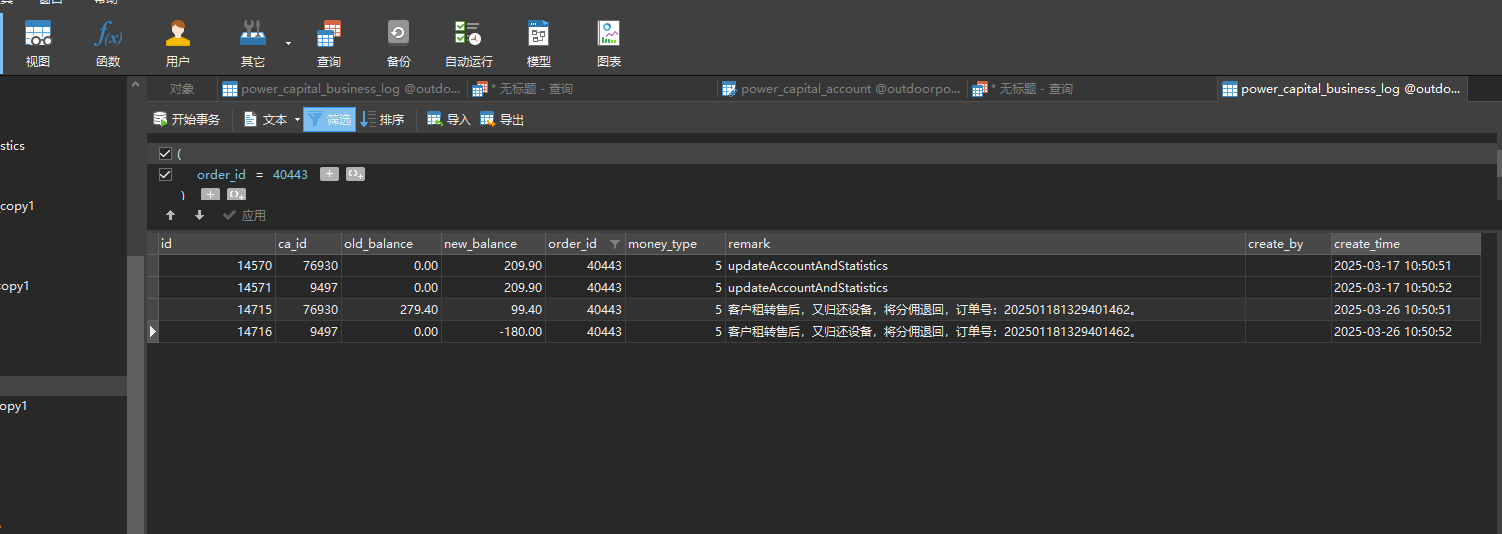Click 开始事务 to begin transaction
Screen dimensions: 1502x534
point(186,120)
